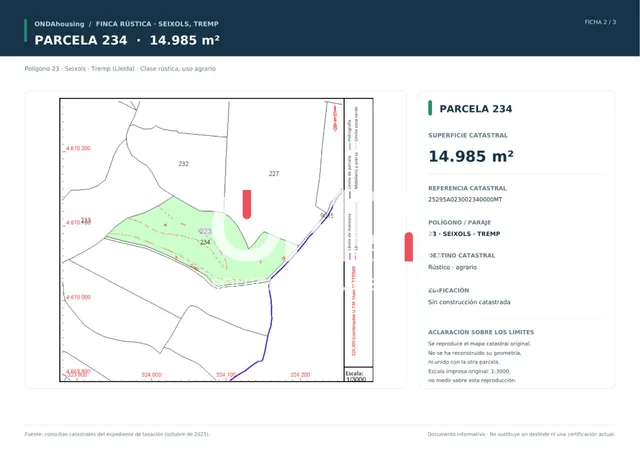Click the map coordinate label '324.000'

151,374
